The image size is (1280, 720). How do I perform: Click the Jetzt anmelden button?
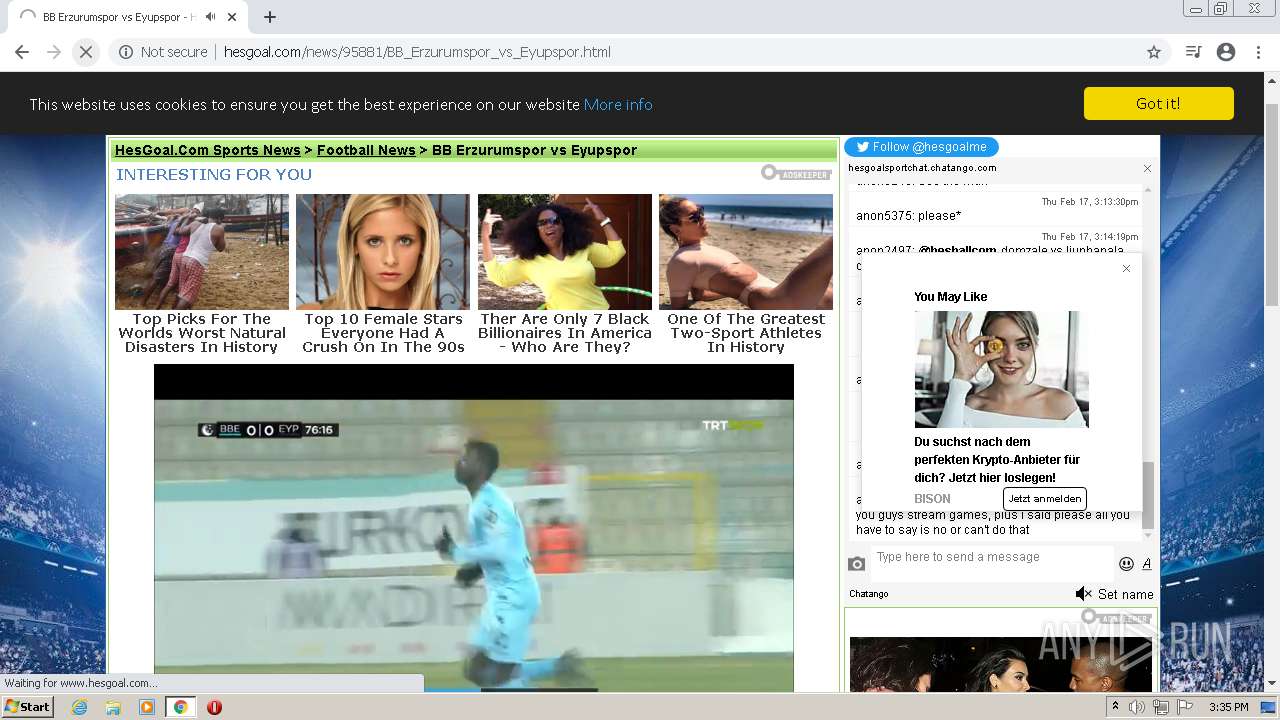pyautogui.click(x=1044, y=498)
